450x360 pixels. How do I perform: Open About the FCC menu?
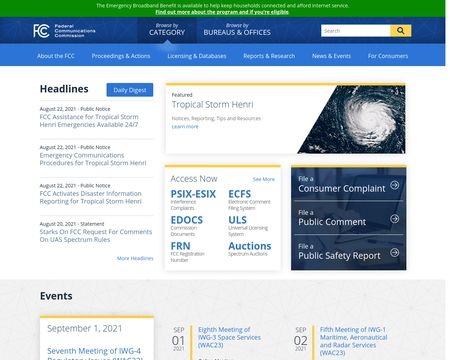pyautogui.click(x=56, y=56)
